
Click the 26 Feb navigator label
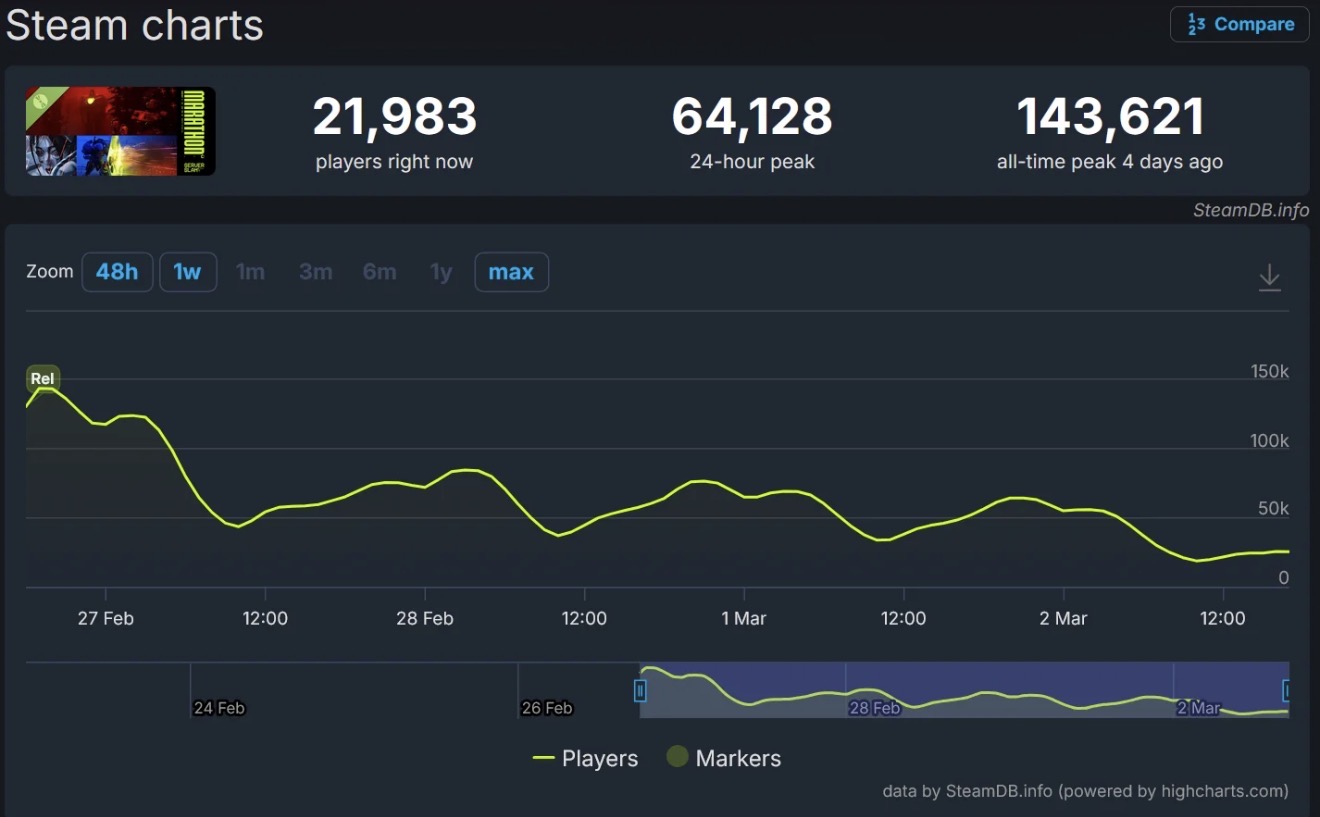click(547, 708)
